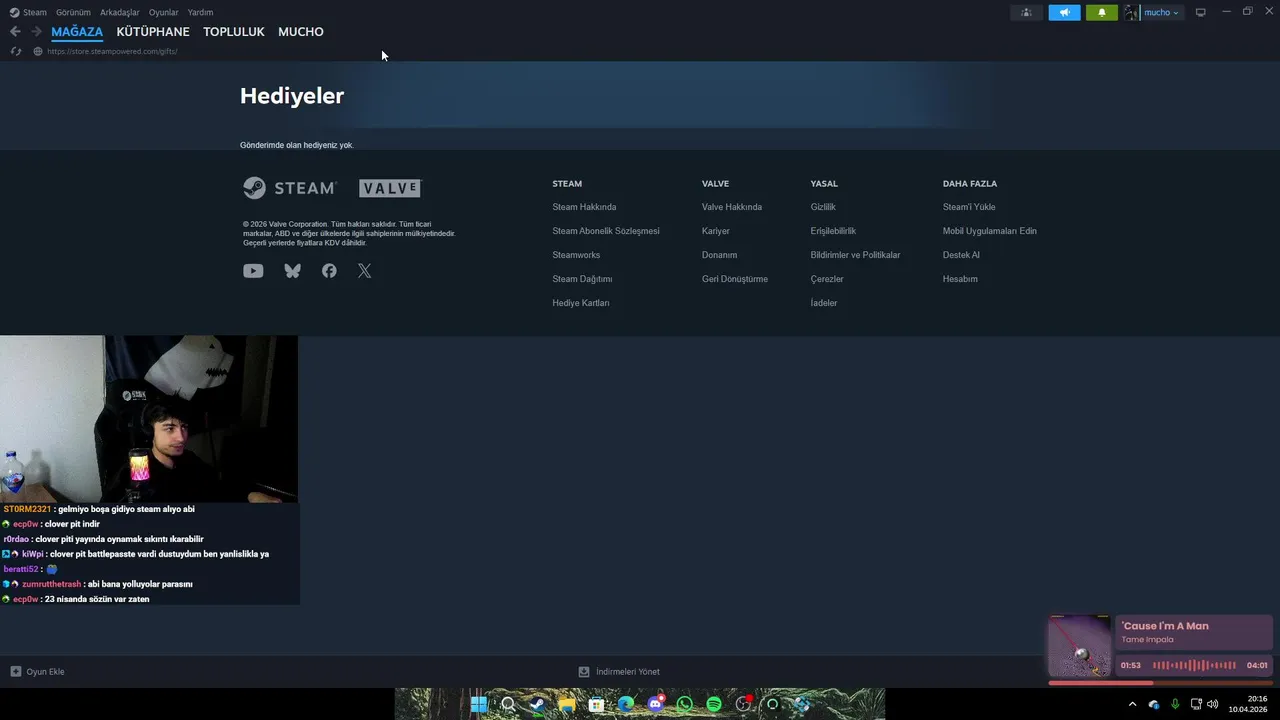1280x720 pixels.
Task: Open the Yardım menu
Action: (x=200, y=12)
